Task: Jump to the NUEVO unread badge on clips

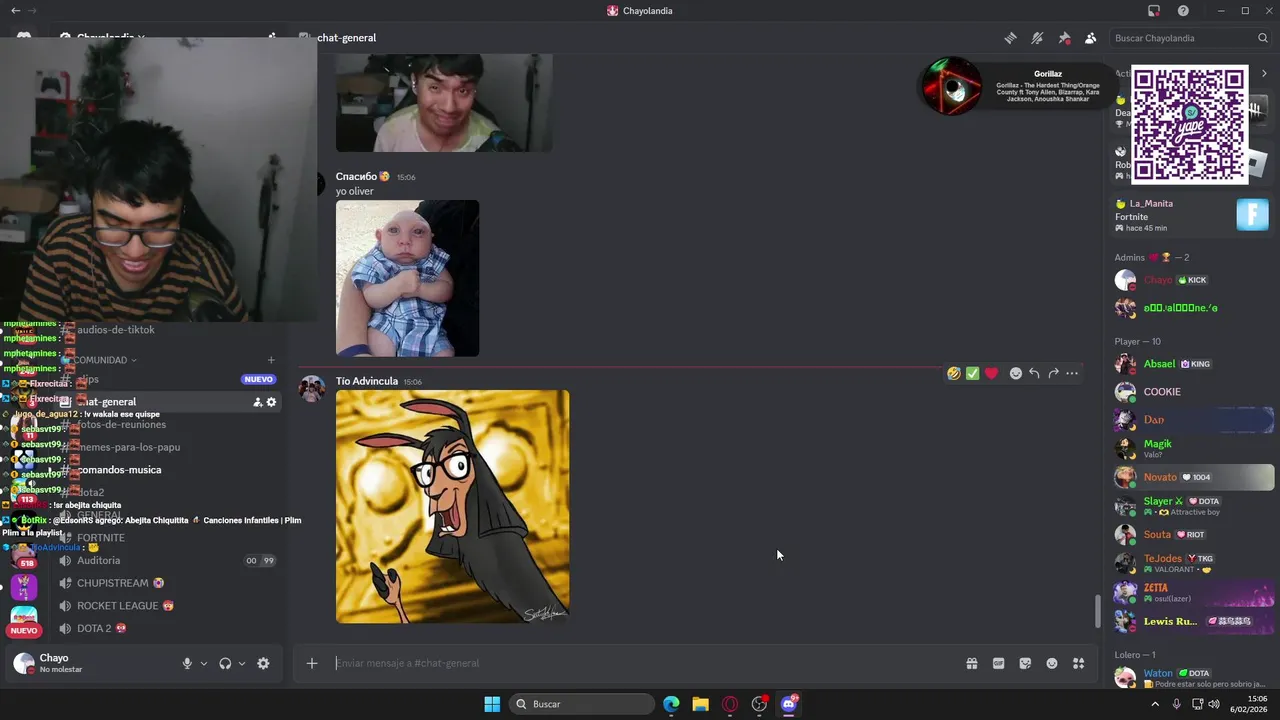Action: 258,379
